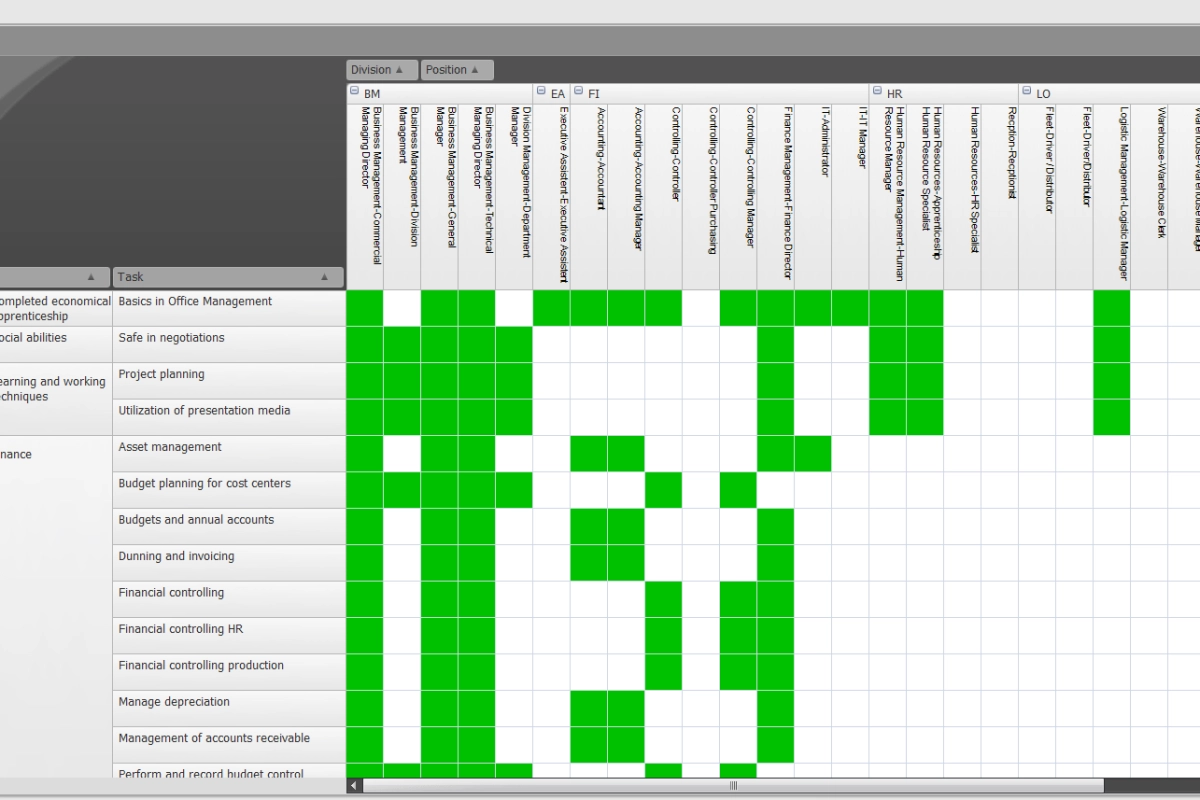Select the Safe in negotiations task
Image resolution: width=1200 pixels, height=800 pixels.
[228, 344]
